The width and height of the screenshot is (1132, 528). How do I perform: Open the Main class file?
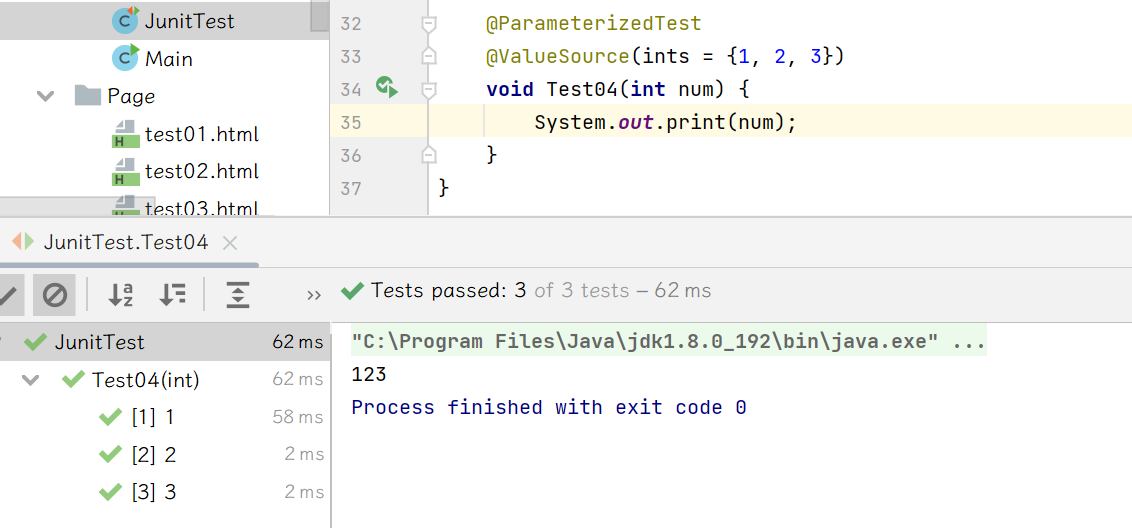pos(168,59)
